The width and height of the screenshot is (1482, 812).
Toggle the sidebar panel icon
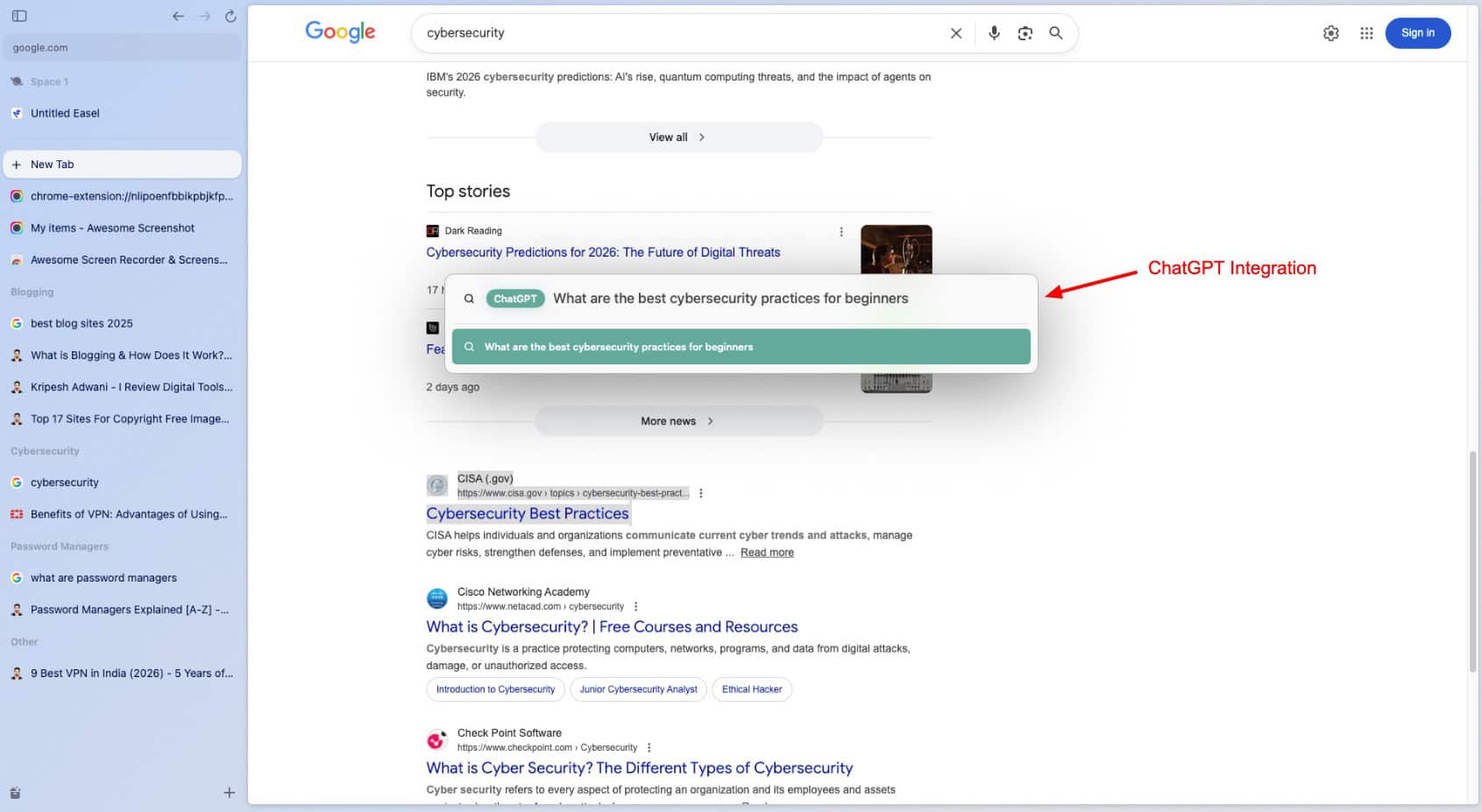[x=19, y=16]
